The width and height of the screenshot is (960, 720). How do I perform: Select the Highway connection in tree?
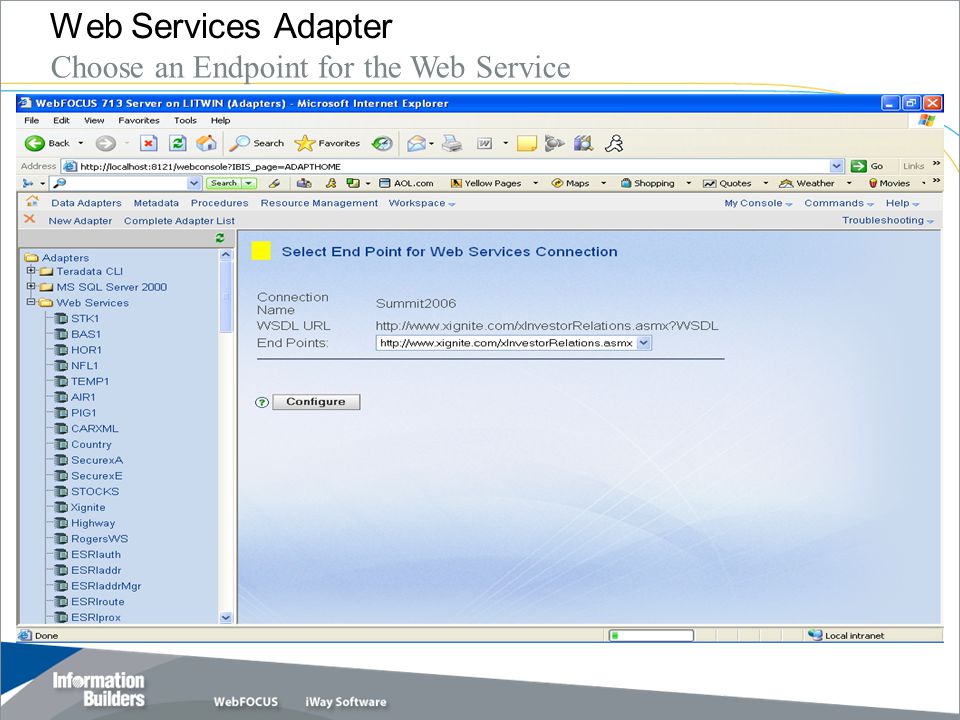(93, 523)
